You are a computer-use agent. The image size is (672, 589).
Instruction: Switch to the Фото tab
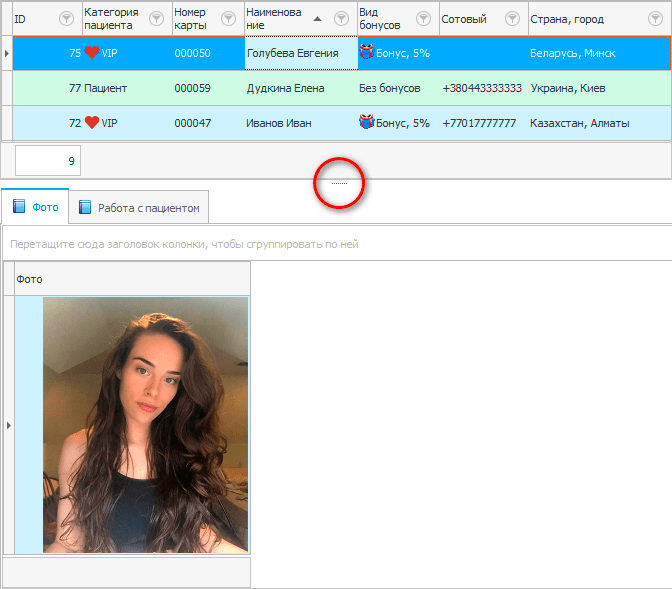[35, 208]
